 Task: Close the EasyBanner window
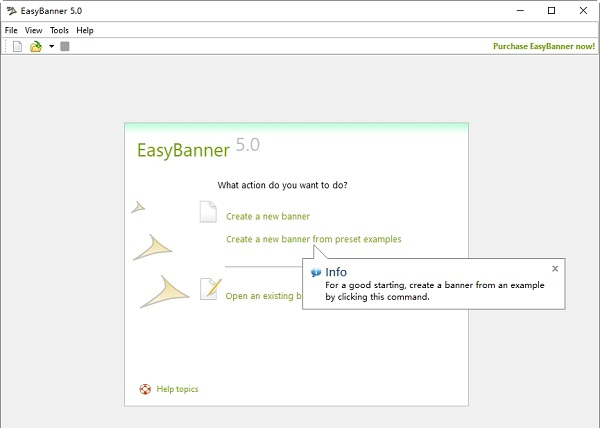point(583,11)
